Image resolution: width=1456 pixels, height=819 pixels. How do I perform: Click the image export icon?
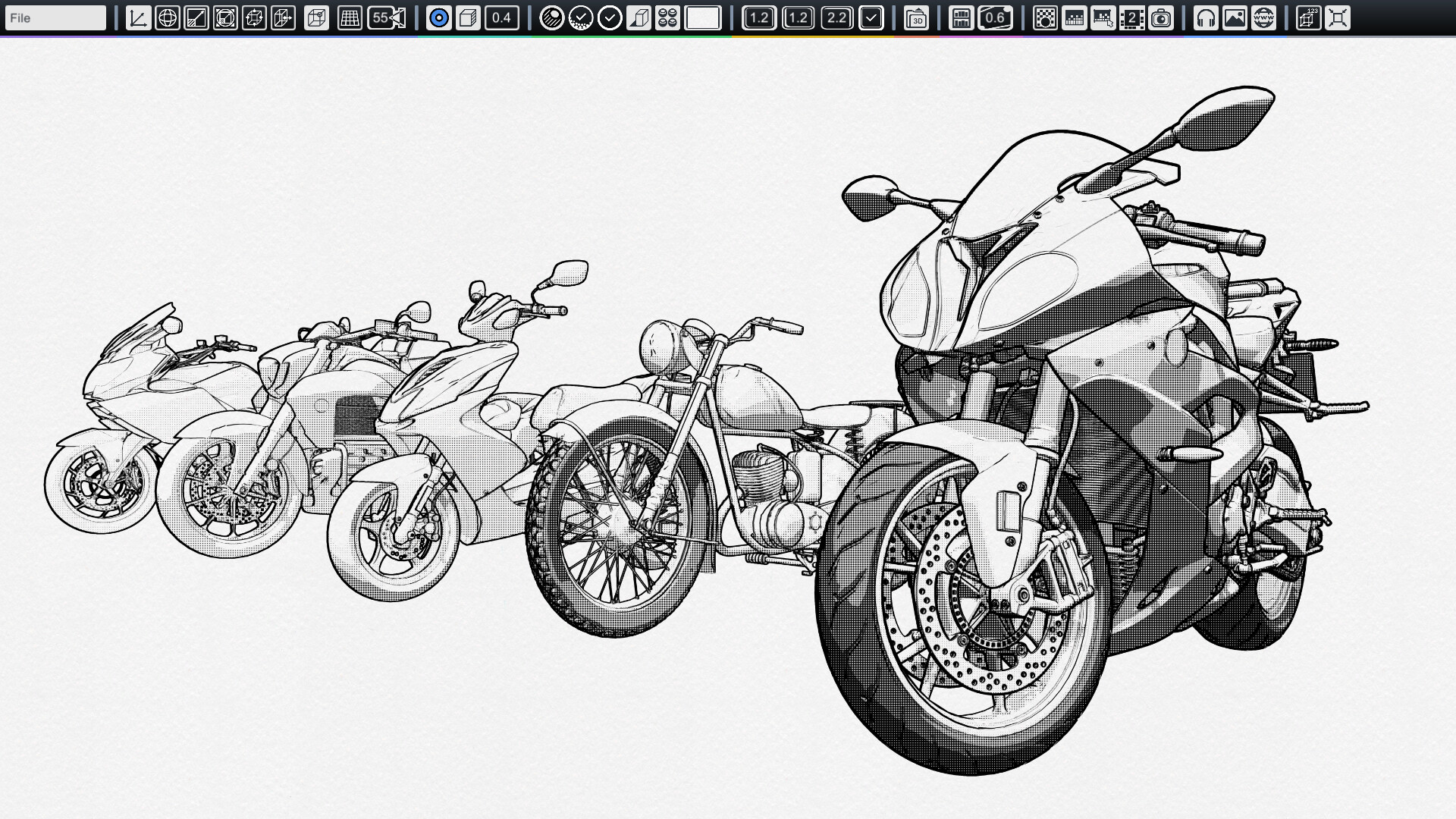[1235, 18]
